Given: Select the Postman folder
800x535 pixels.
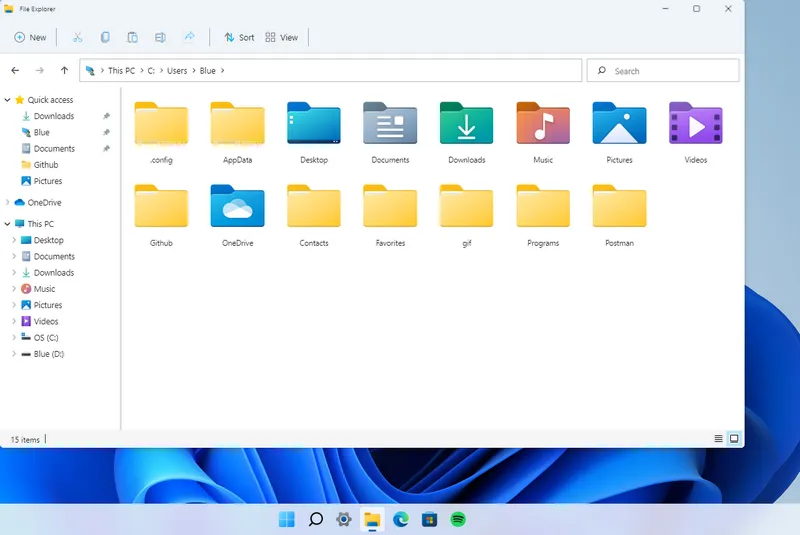Looking at the screenshot, I should coord(619,216).
